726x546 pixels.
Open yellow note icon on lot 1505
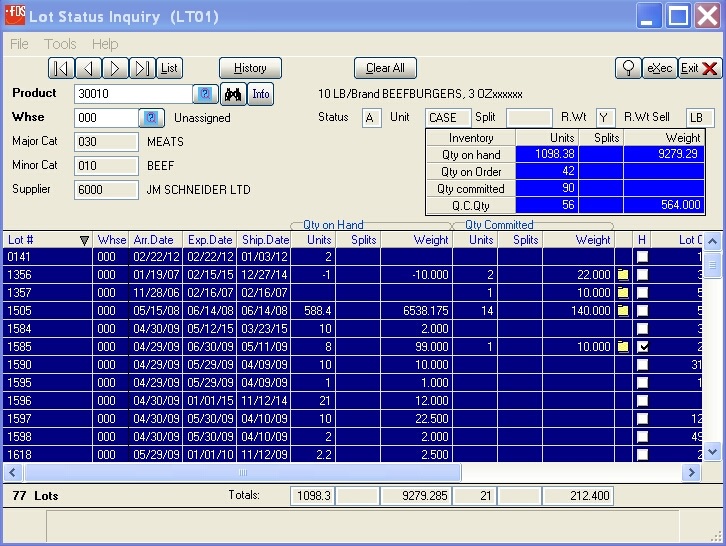click(x=623, y=311)
